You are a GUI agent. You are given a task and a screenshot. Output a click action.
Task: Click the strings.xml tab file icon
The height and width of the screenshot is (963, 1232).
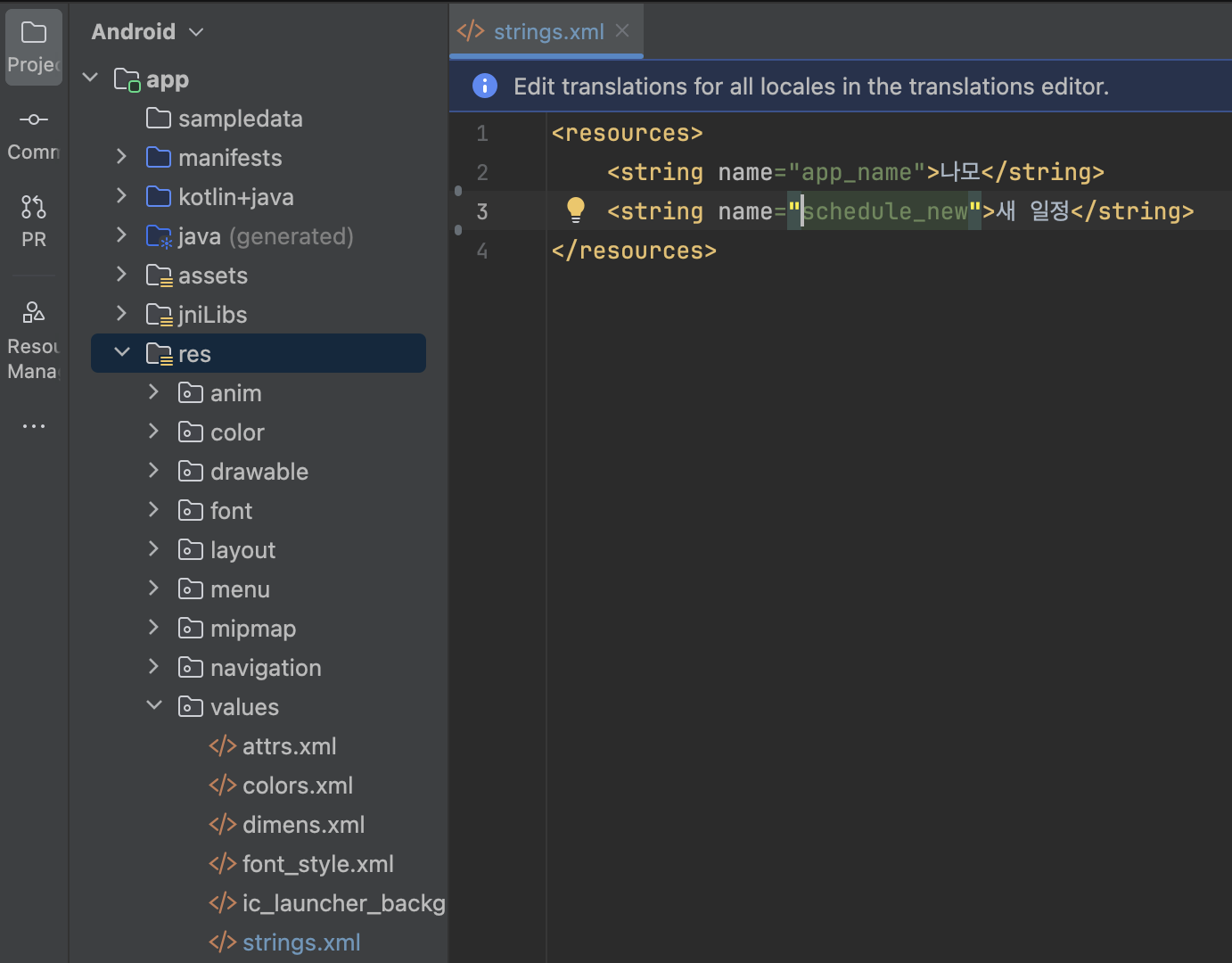tap(471, 31)
